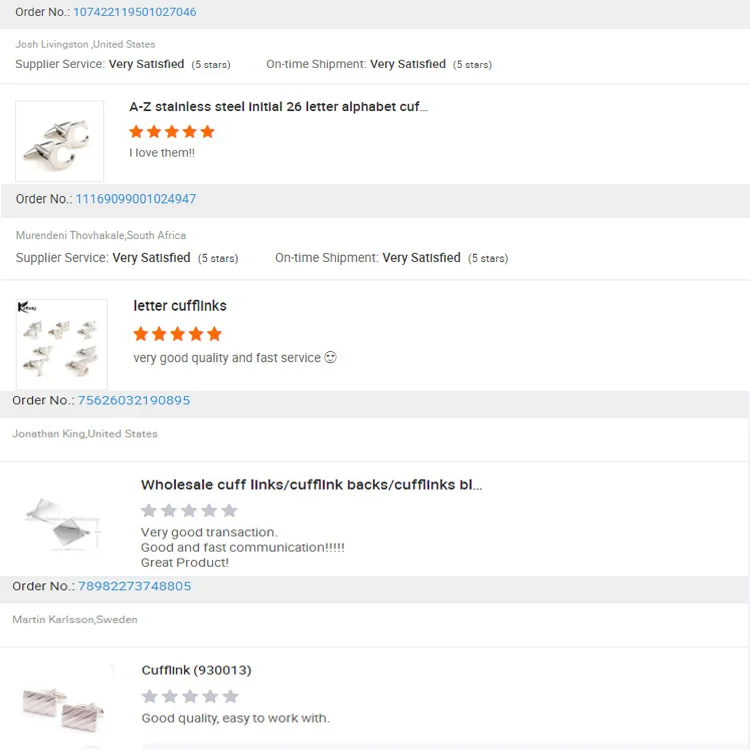Click the A-Z initial cufflink product thumbnail
The image size is (750, 750).
(x=60, y=141)
